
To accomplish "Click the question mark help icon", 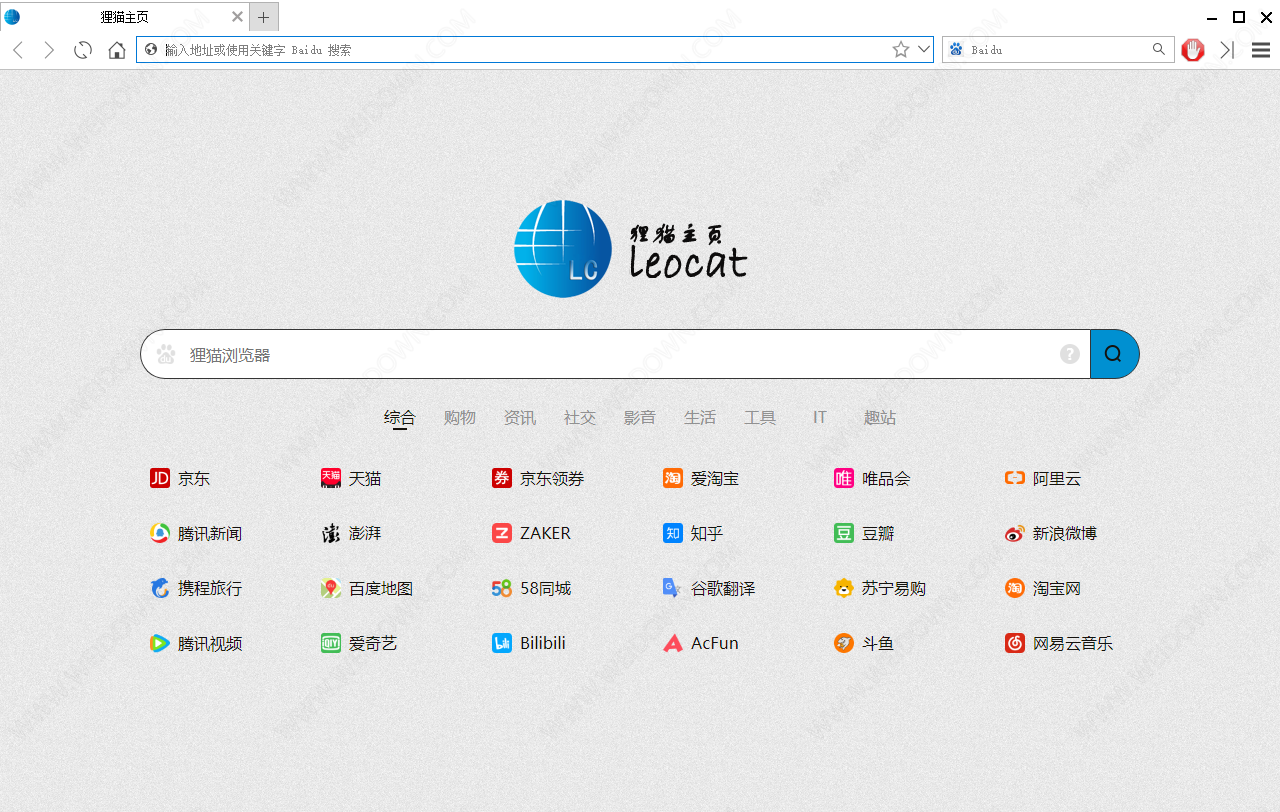I will click(x=1070, y=354).
